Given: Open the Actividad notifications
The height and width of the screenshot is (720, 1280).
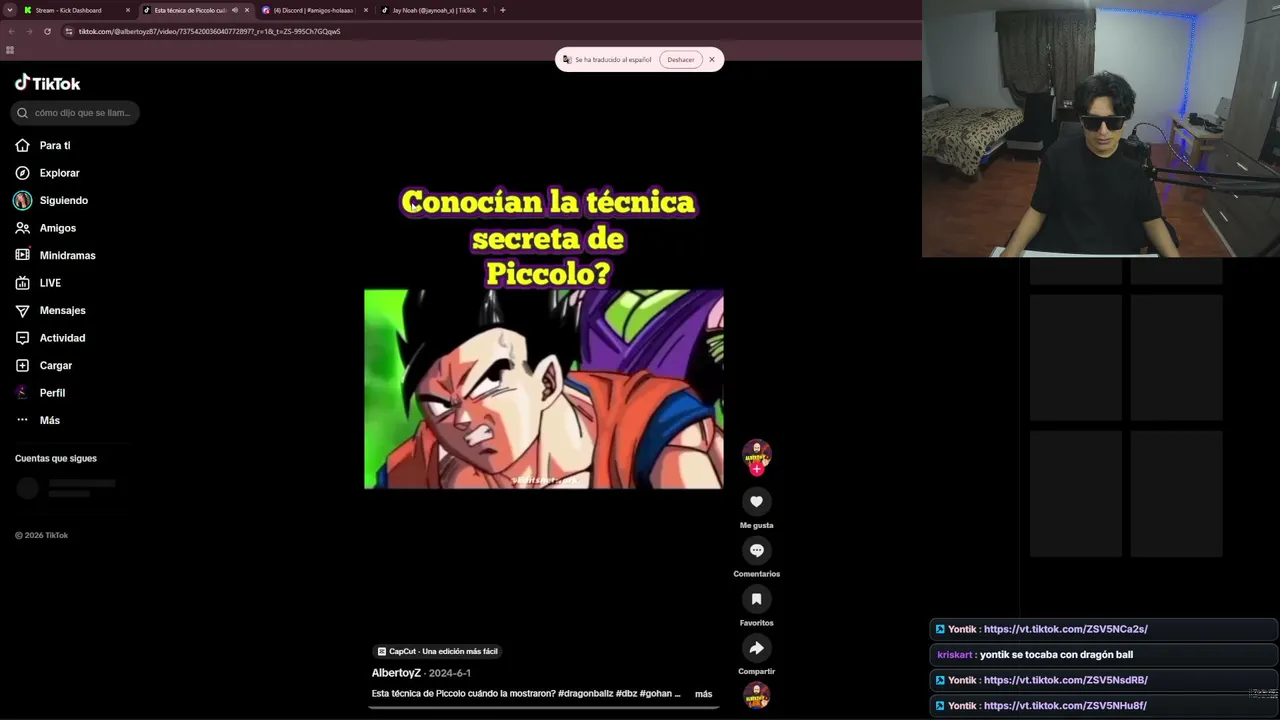Looking at the screenshot, I should (50, 338).
